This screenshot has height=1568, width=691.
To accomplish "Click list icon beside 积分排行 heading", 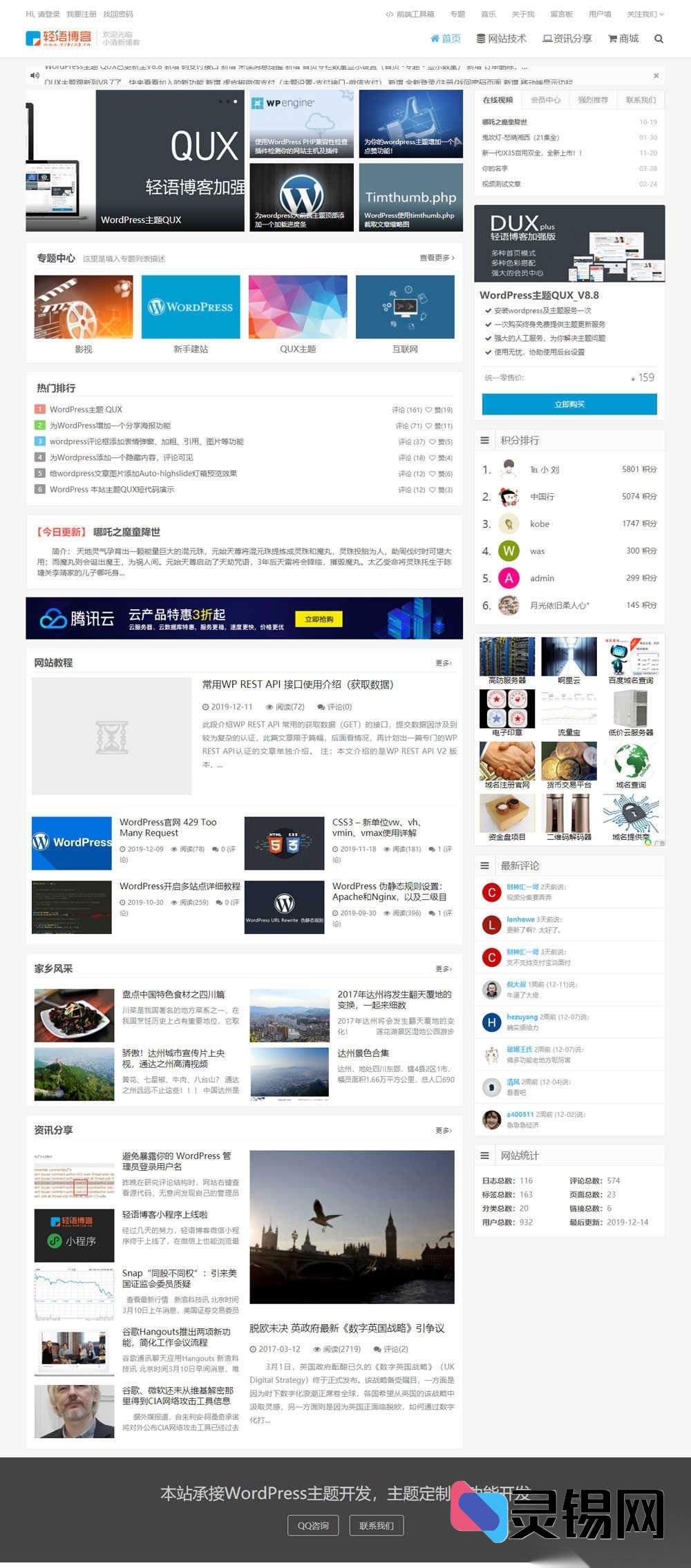I will 485,440.
